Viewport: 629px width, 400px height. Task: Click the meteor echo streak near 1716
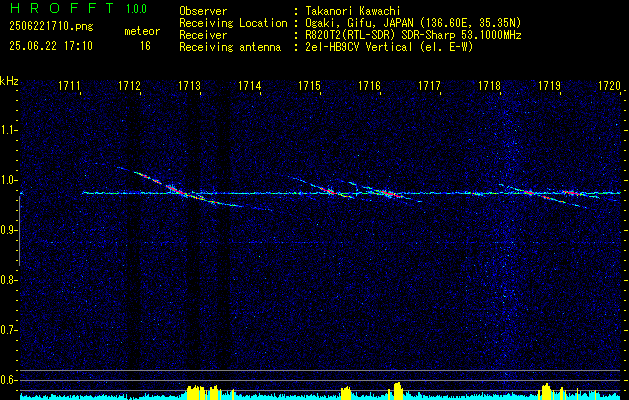pyautogui.click(x=388, y=194)
